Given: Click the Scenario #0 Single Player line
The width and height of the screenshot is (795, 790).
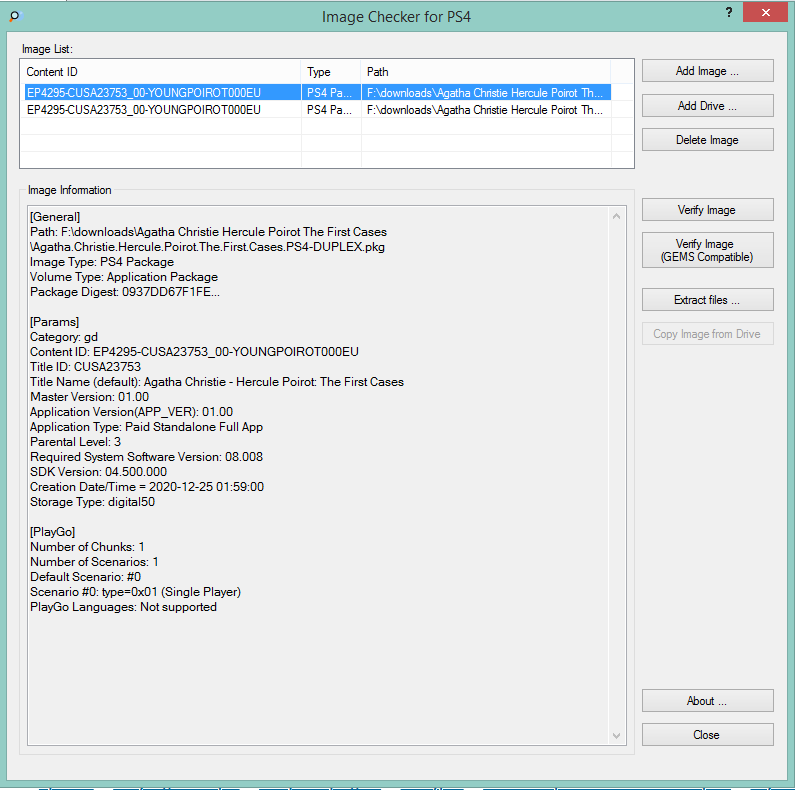Looking at the screenshot, I should [135, 592].
